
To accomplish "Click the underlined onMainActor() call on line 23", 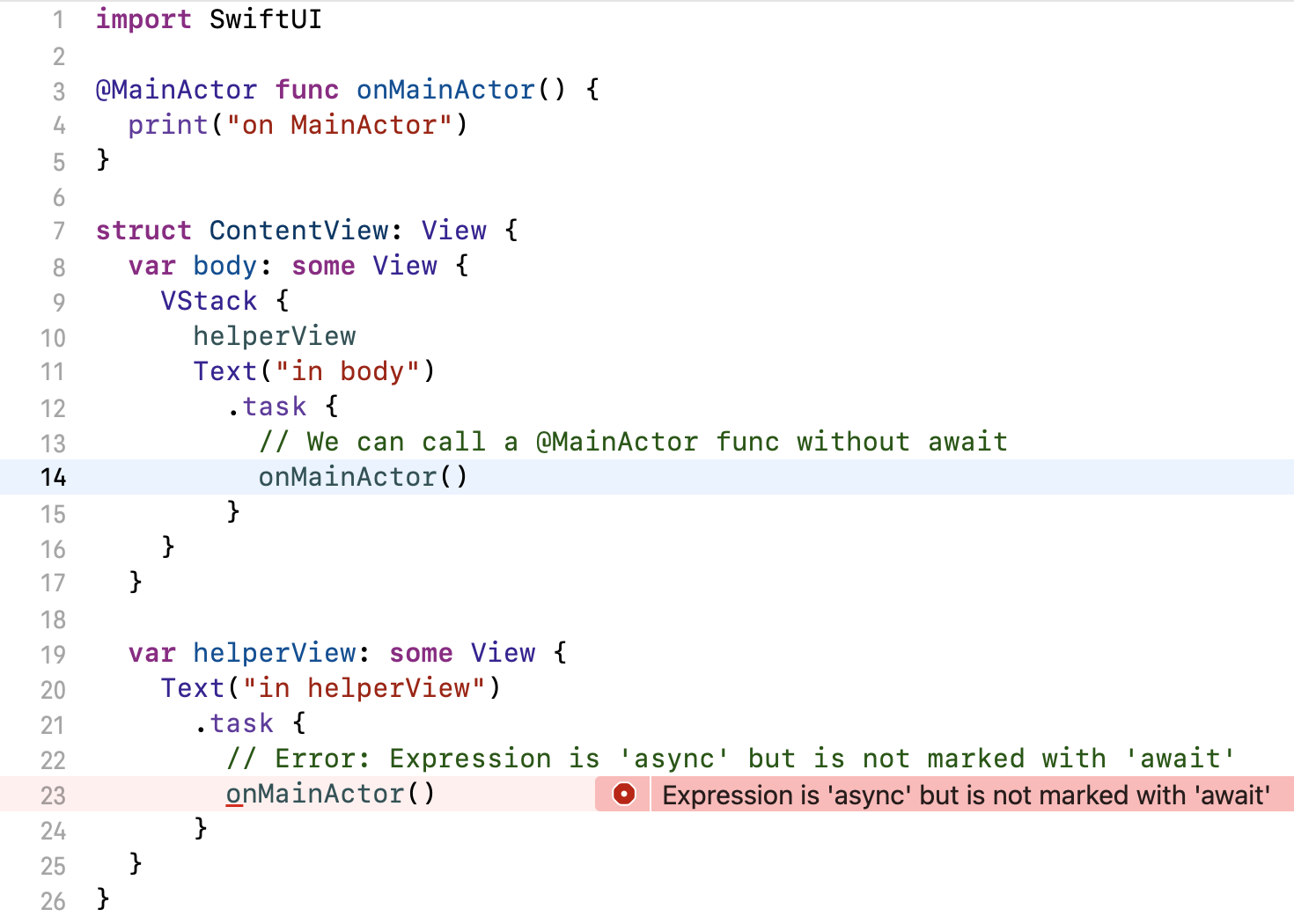I will [x=330, y=794].
